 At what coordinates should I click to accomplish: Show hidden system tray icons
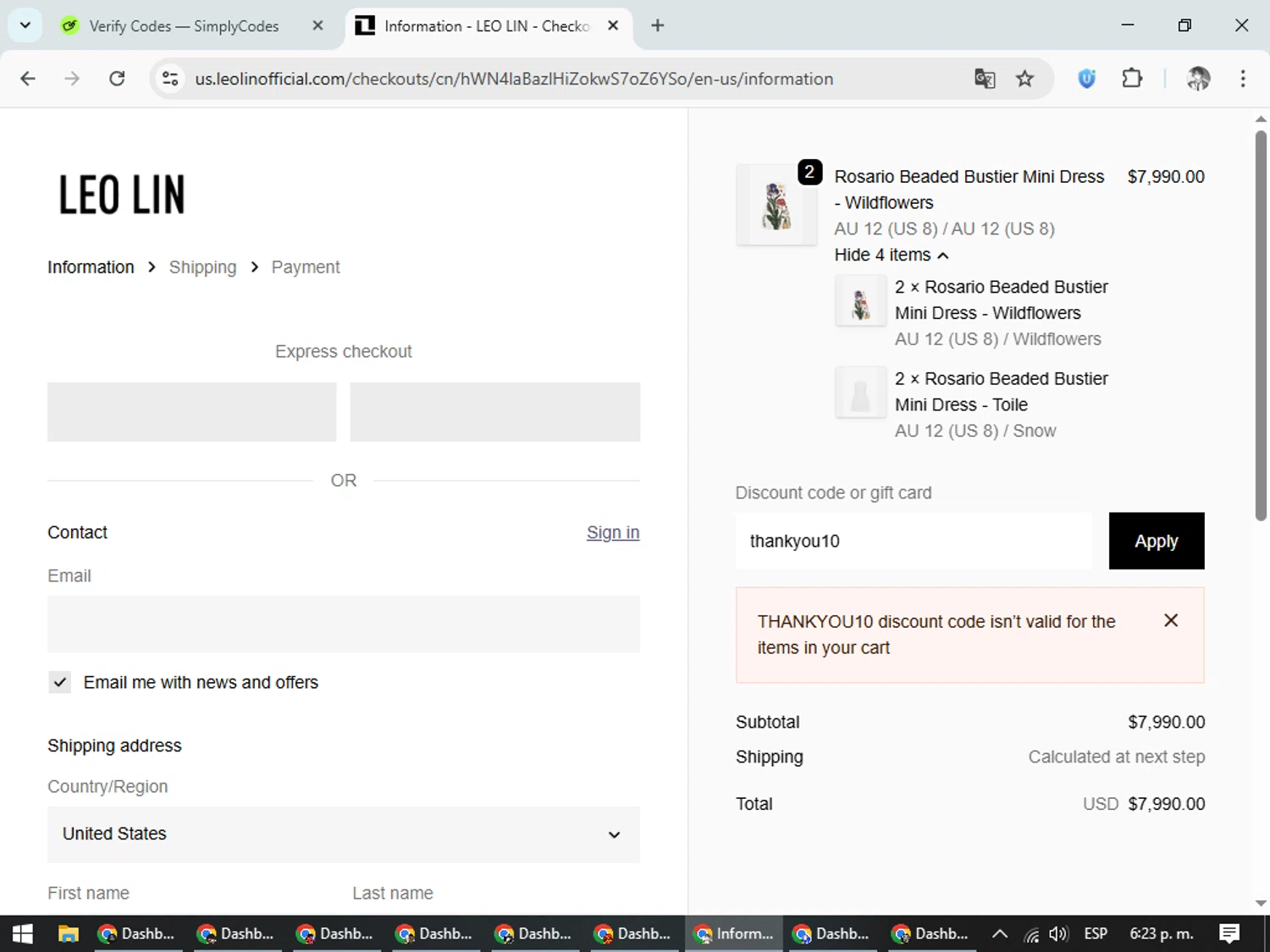(x=1000, y=934)
